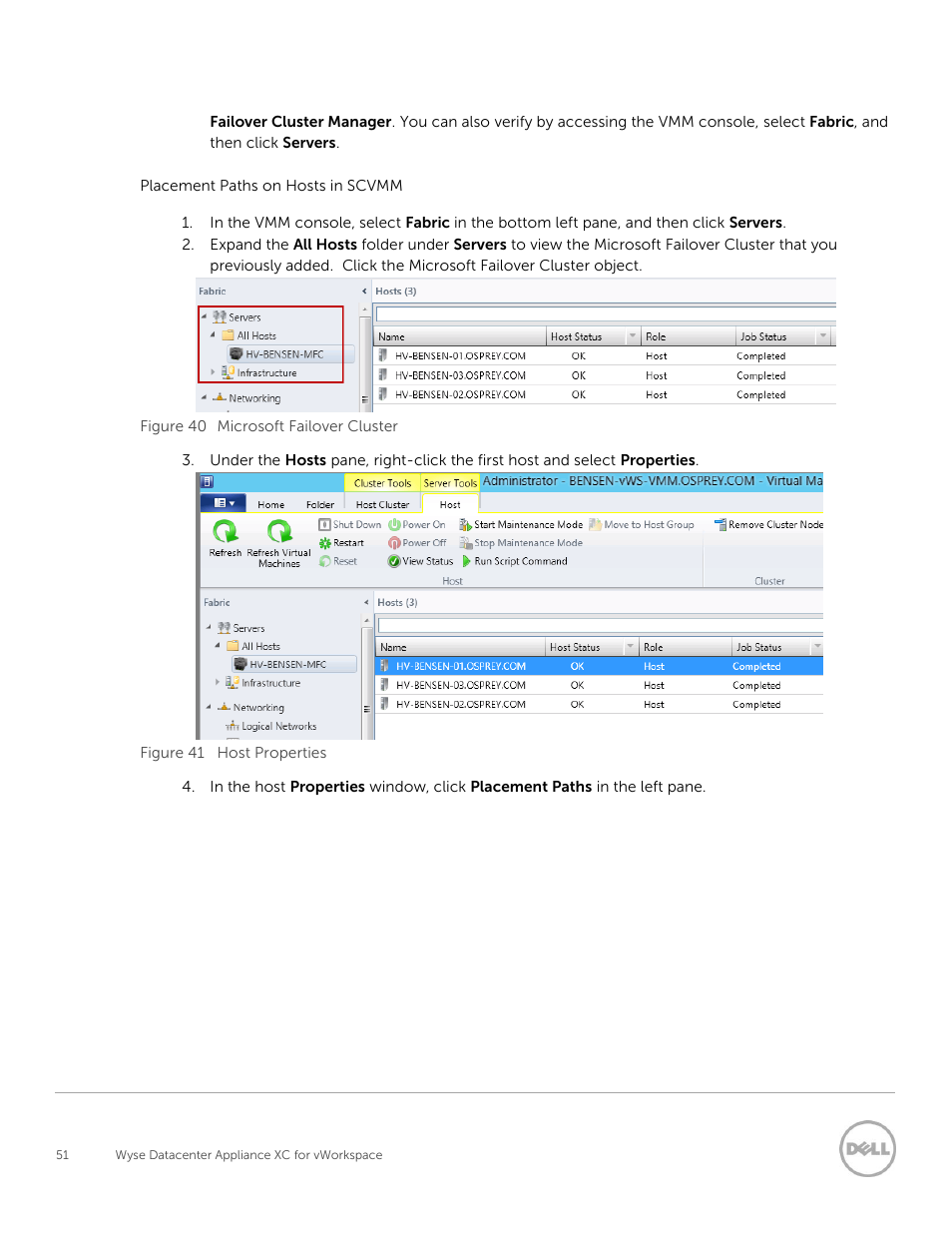Viewport: 952px width, 1233px height.
Task: Expand Infrastructure arrow in Figure 40
Action: pyautogui.click(x=213, y=372)
